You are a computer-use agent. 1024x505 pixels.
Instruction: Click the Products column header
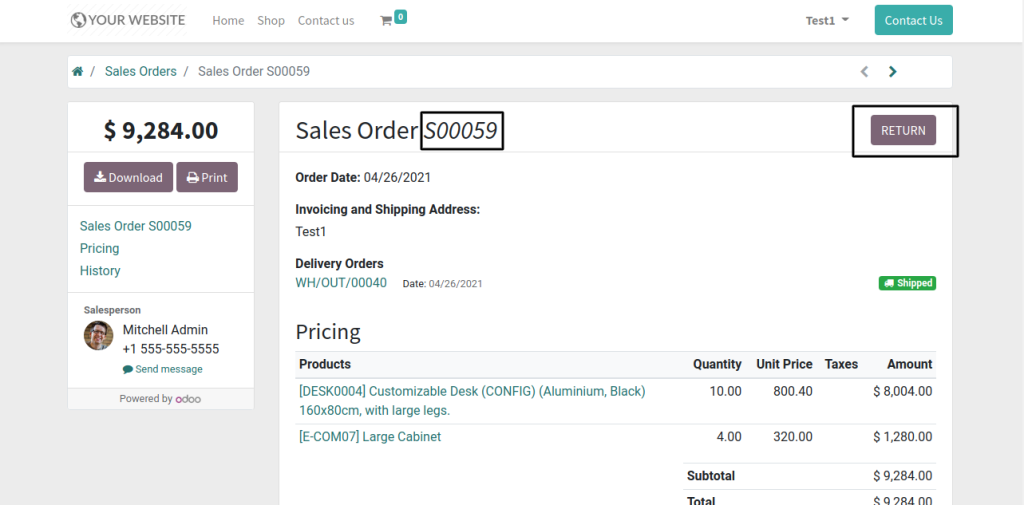point(325,364)
